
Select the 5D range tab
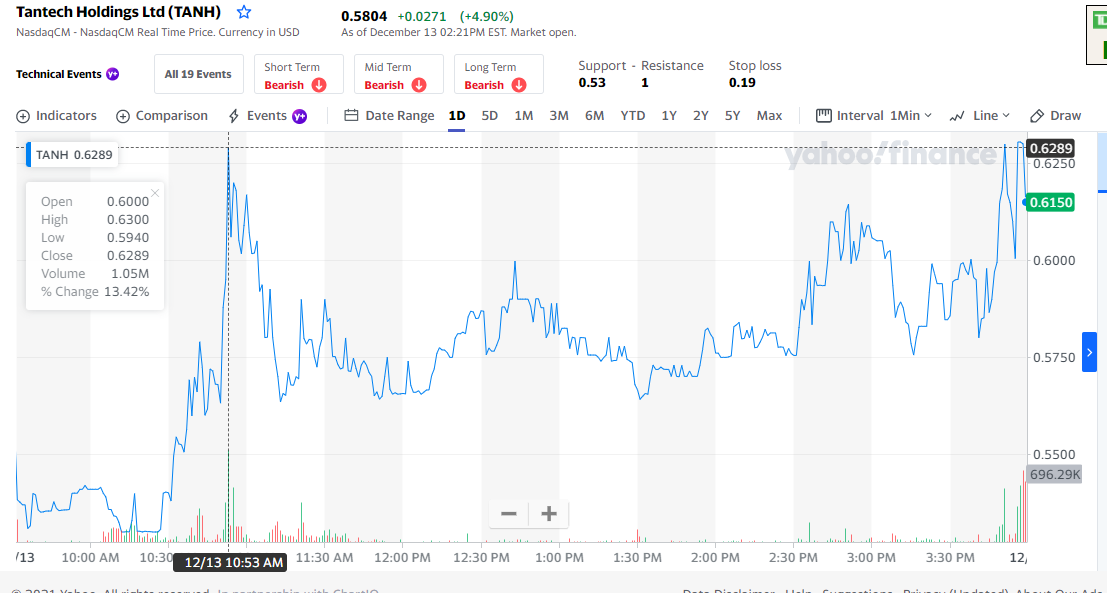(x=489, y=116)
